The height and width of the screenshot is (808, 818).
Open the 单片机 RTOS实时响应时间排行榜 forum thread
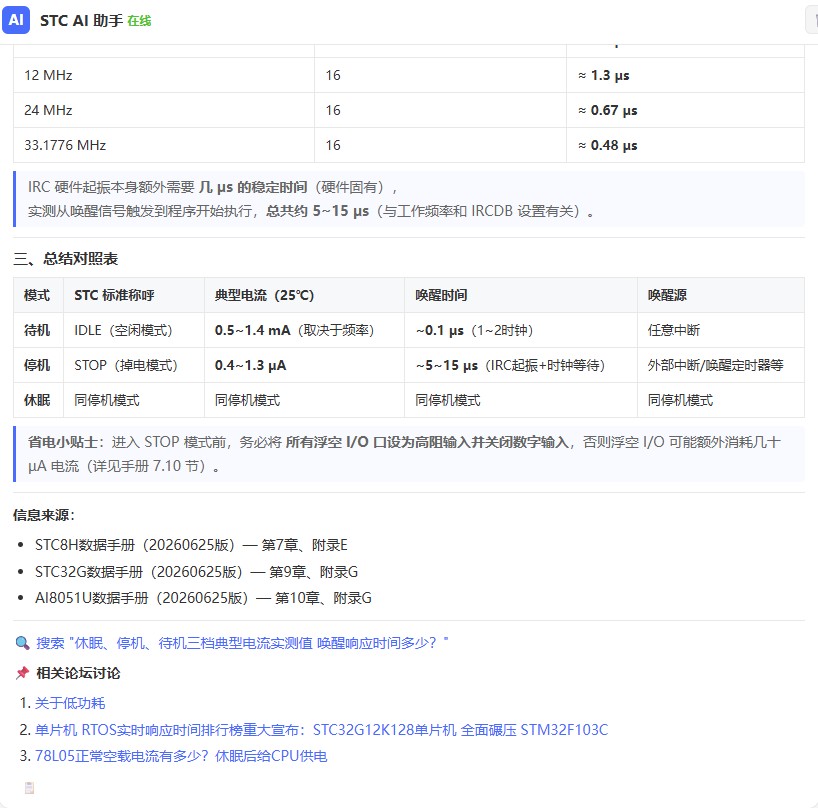pyautogui.click(x=321, y=729)
